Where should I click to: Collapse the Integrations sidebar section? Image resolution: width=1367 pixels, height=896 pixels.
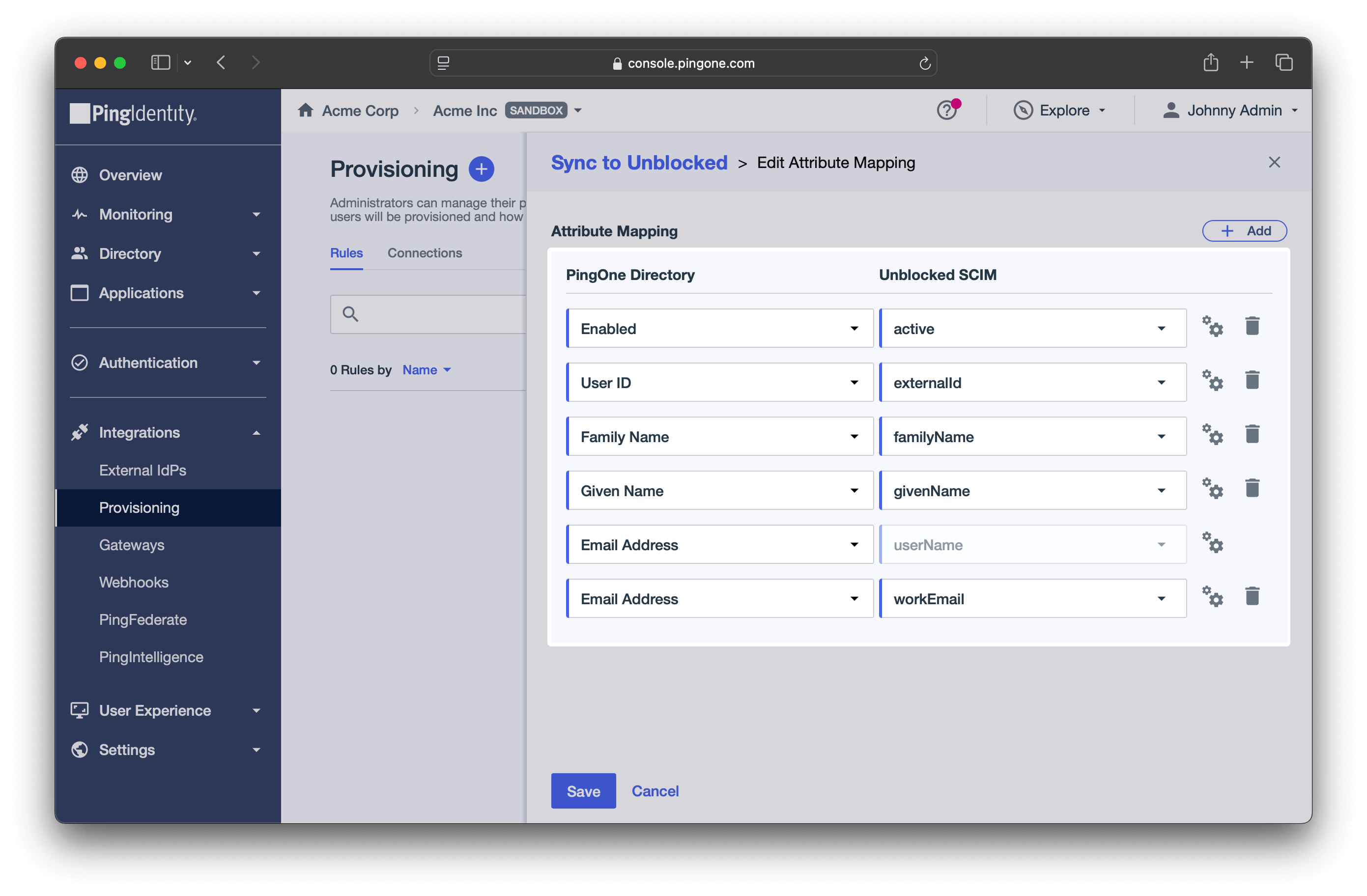(168, 432)
